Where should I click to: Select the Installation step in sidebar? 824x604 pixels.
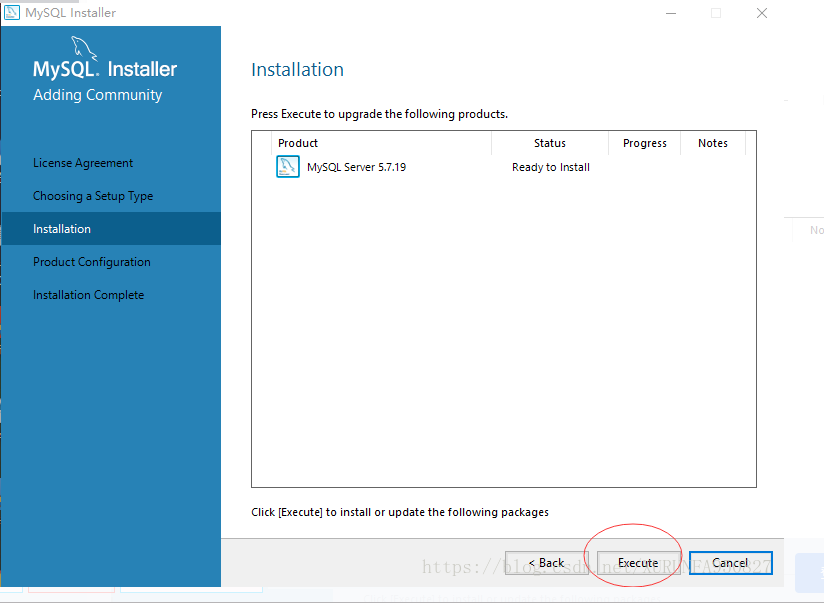click(111, 229)
